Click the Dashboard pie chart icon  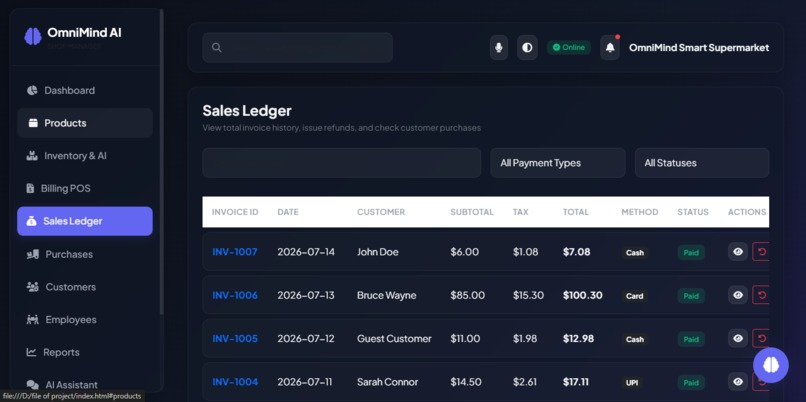(32, 90)
